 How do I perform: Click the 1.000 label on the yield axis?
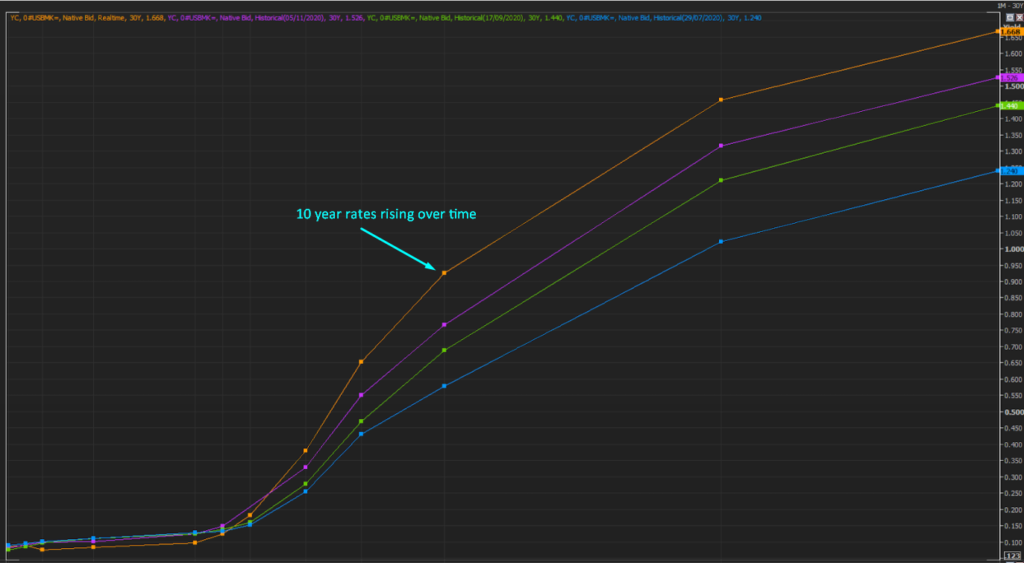1010,249
